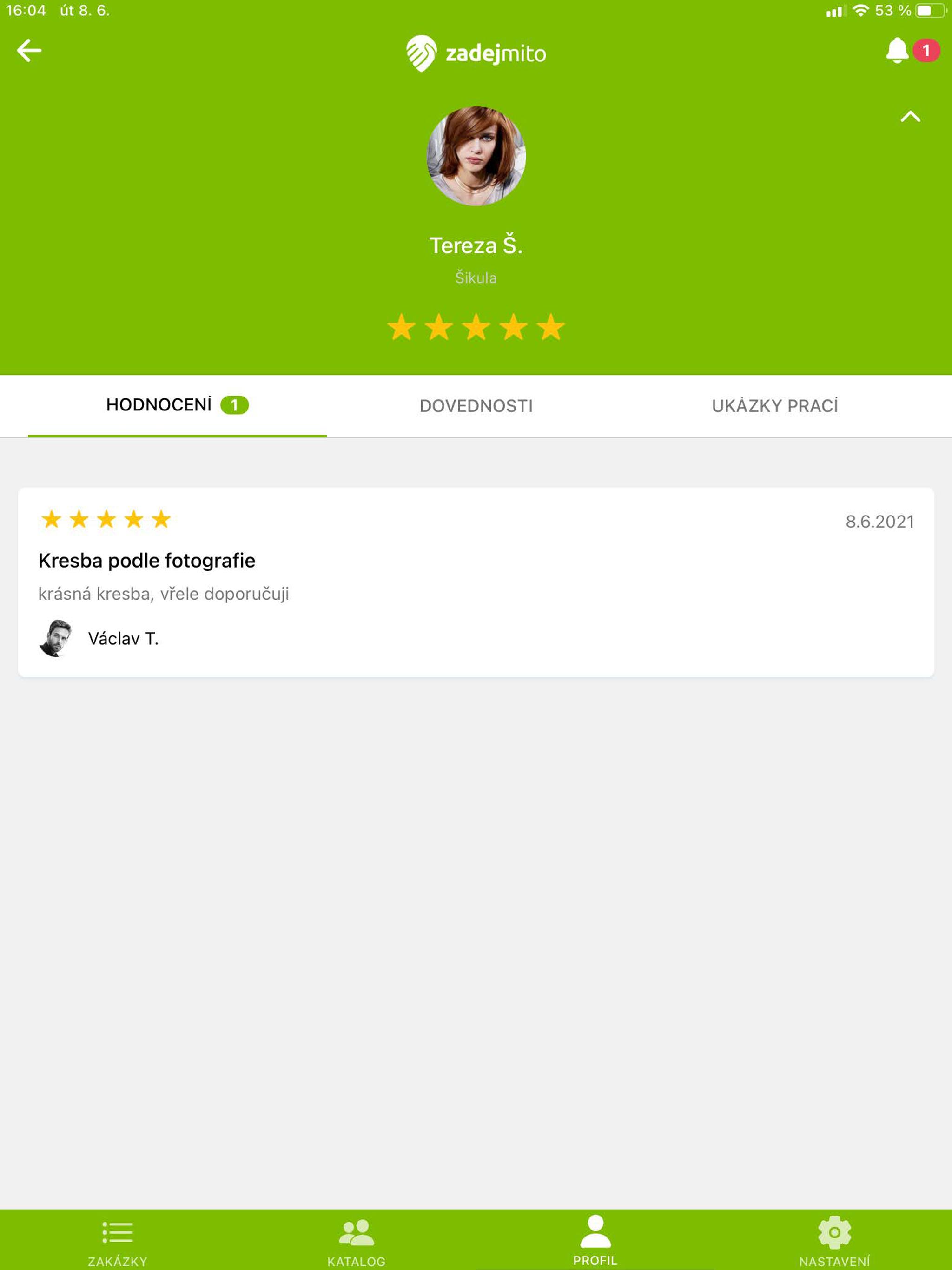Switch to the Ukázky prací tab
Image resolution: width=952 pixels, height=1270 pixels.
(x=774, y=406)
